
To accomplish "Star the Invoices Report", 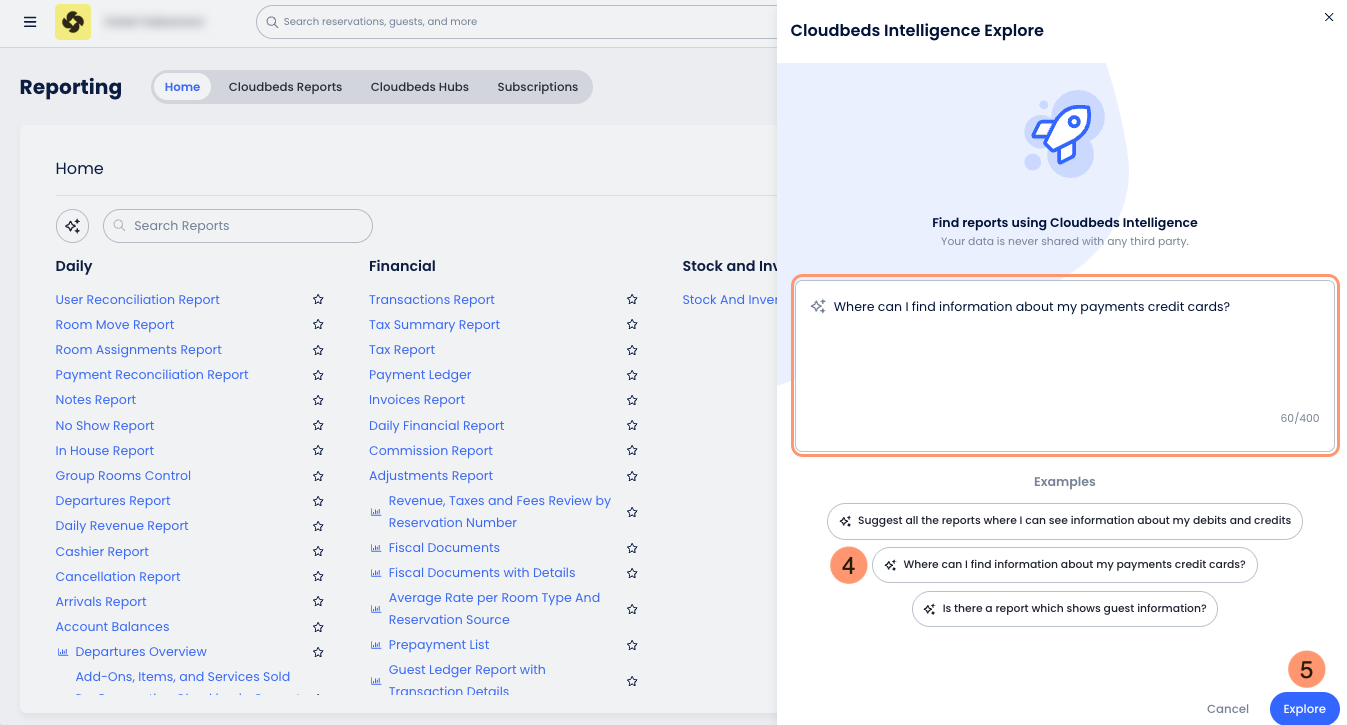I will 632,400.
